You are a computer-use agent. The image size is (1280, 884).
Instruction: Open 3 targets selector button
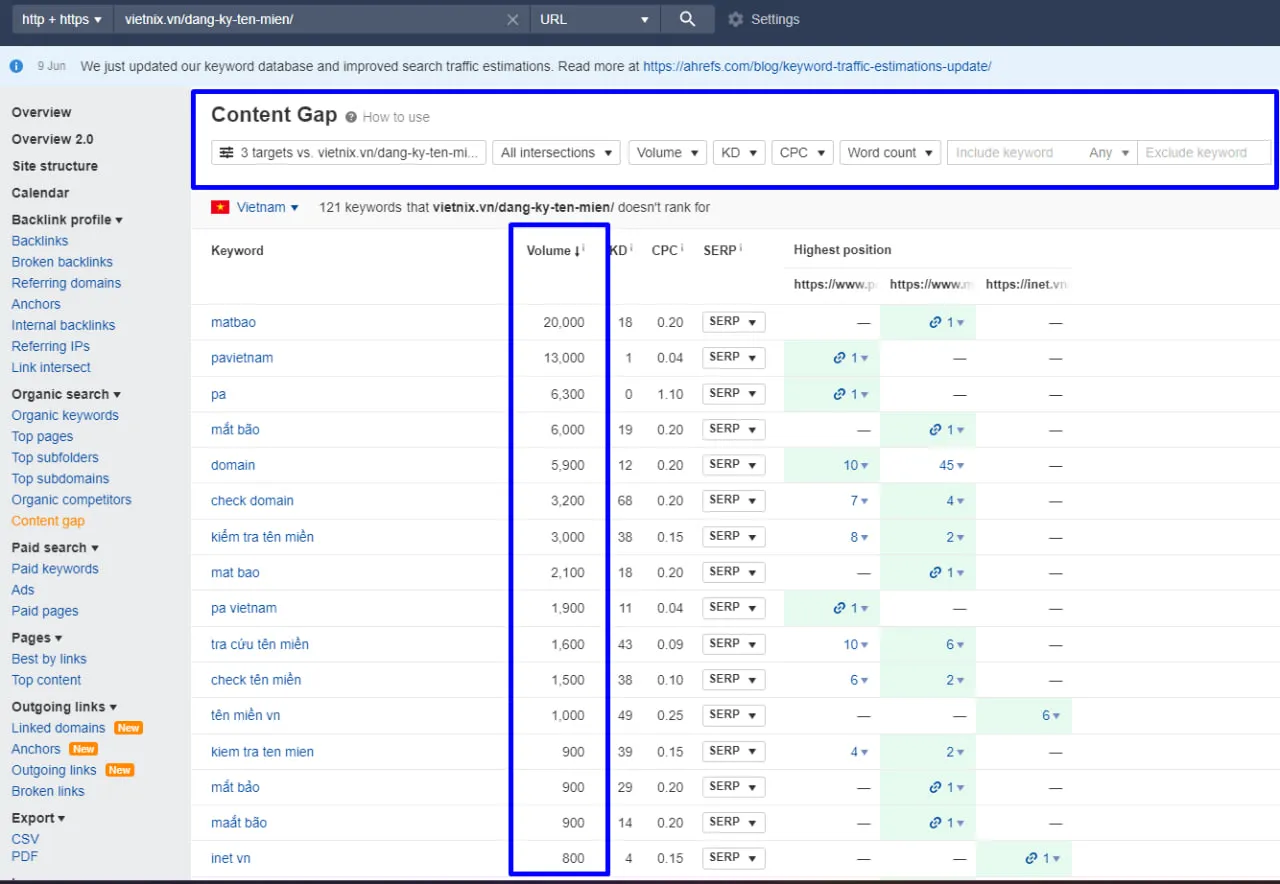(x=349, y=152)
